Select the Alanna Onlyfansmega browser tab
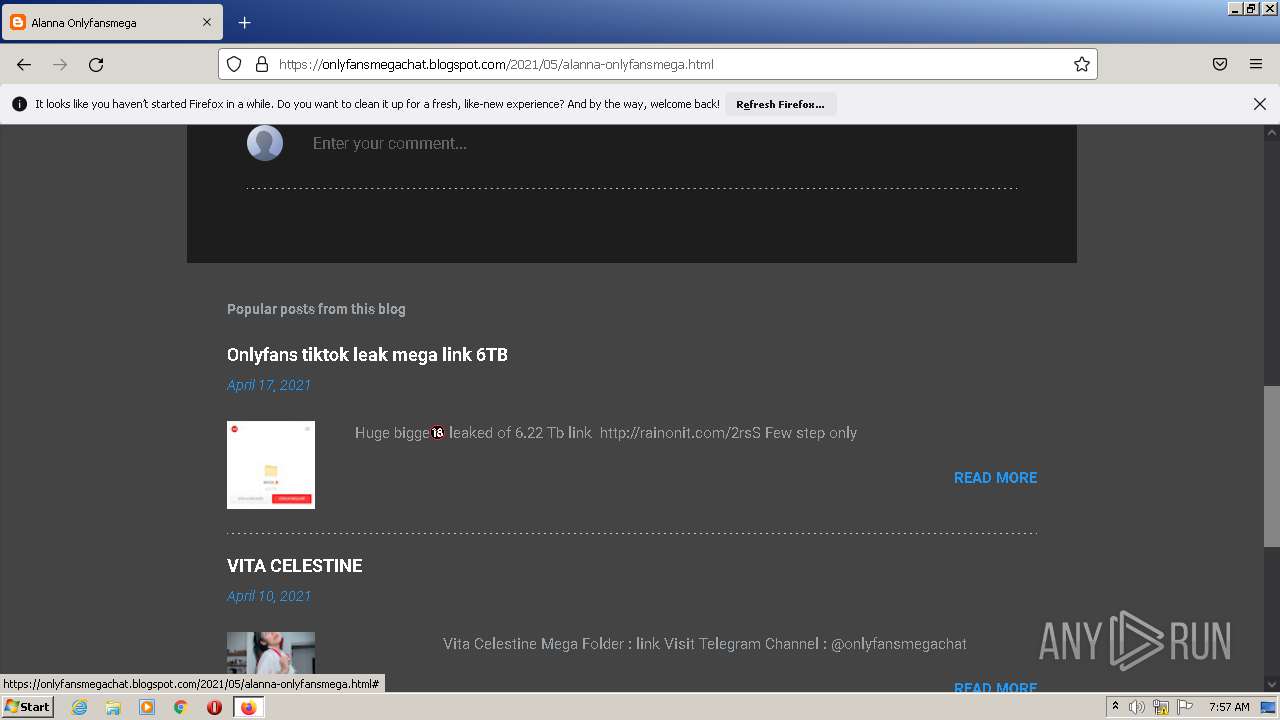1280x720 pixels. [111, 22]
